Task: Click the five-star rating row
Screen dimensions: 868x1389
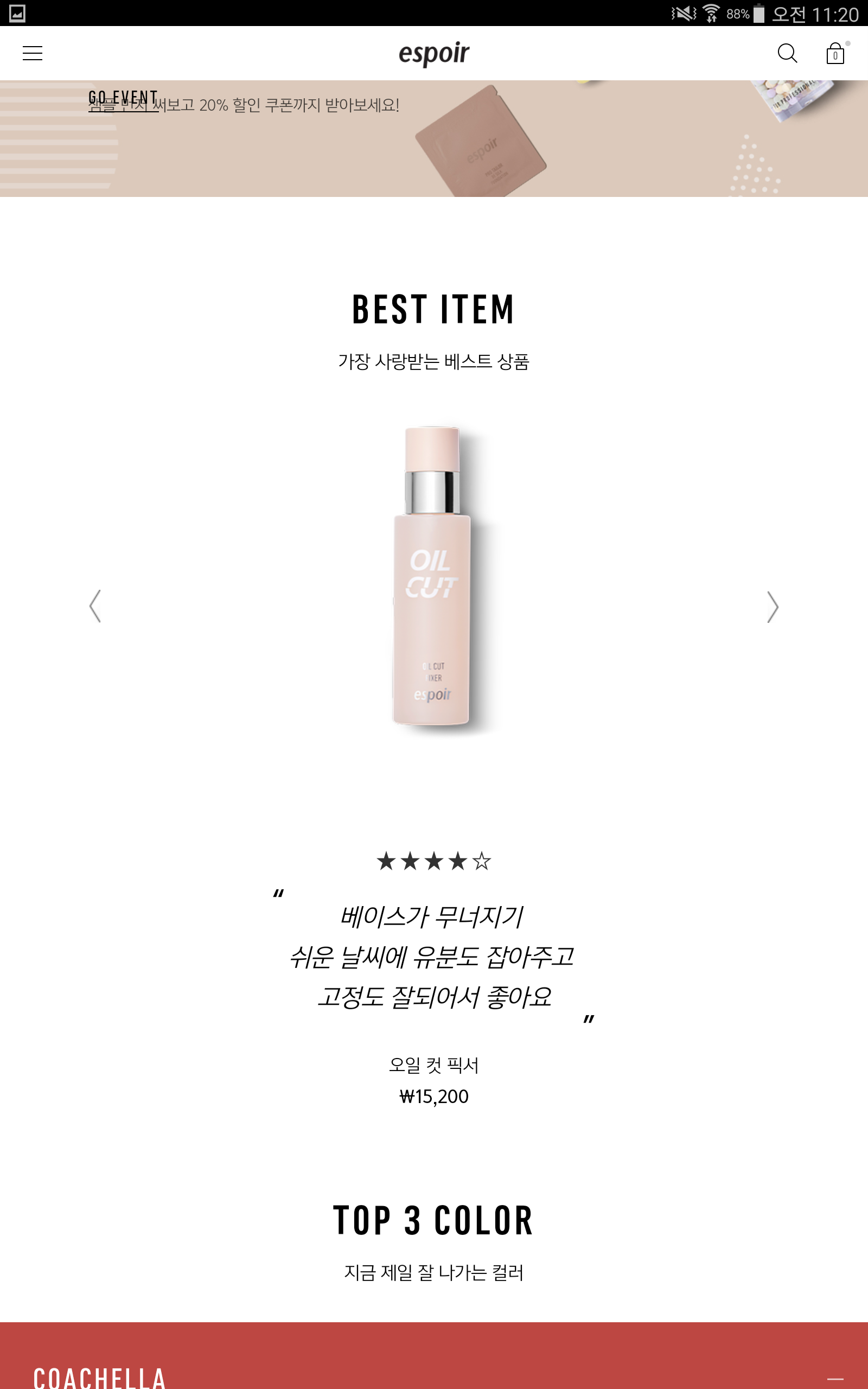Action: click(x=434, y=861)
